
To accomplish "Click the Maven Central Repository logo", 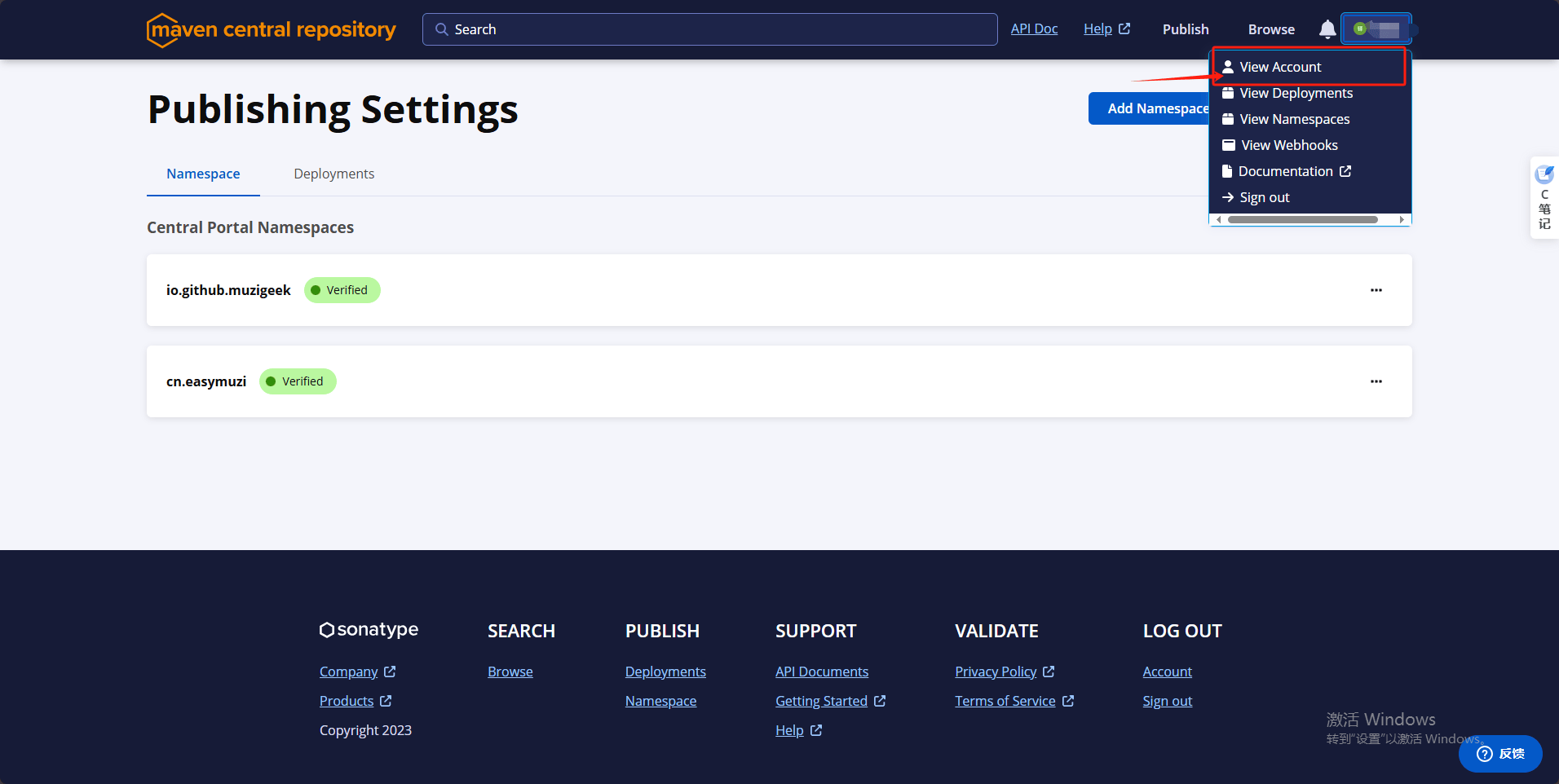I will 272,30.
